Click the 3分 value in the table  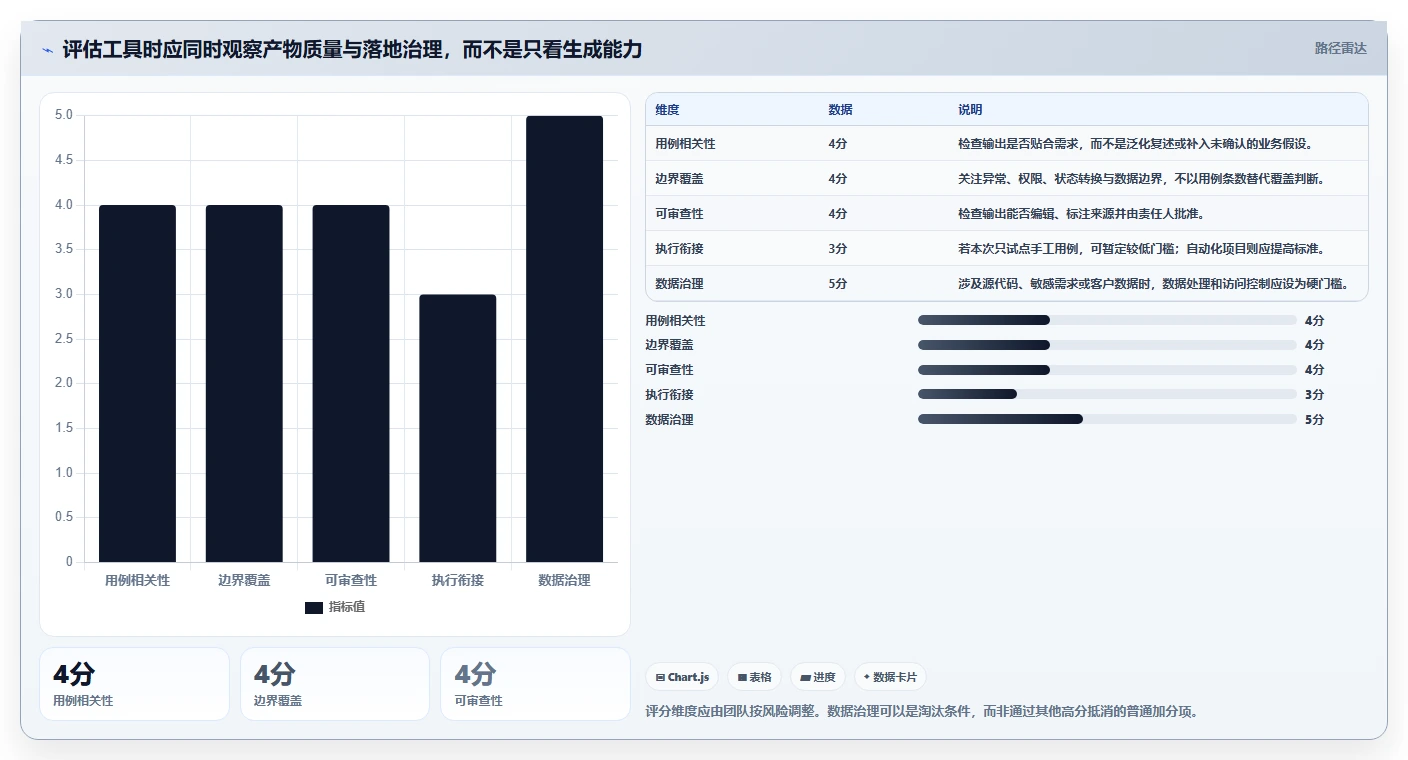pyautogui.click(x=837, y=249)
